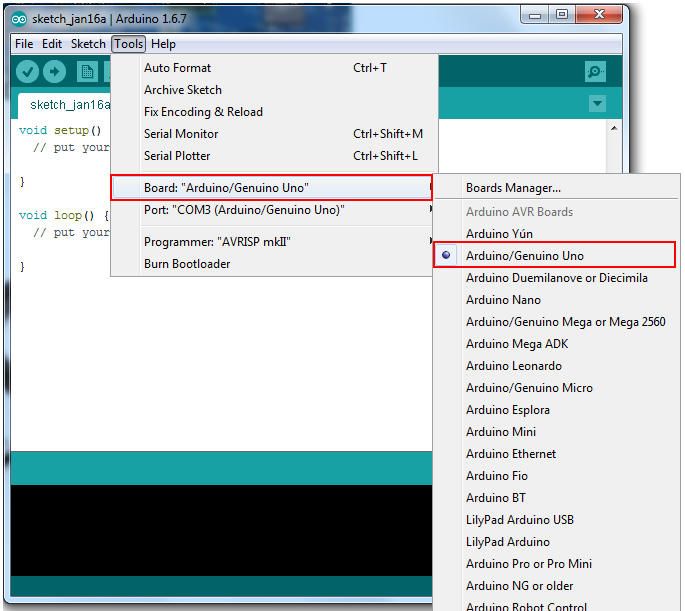Click the 'void loop()' code line
Viewport: 685px width, 611px height.
63,215
